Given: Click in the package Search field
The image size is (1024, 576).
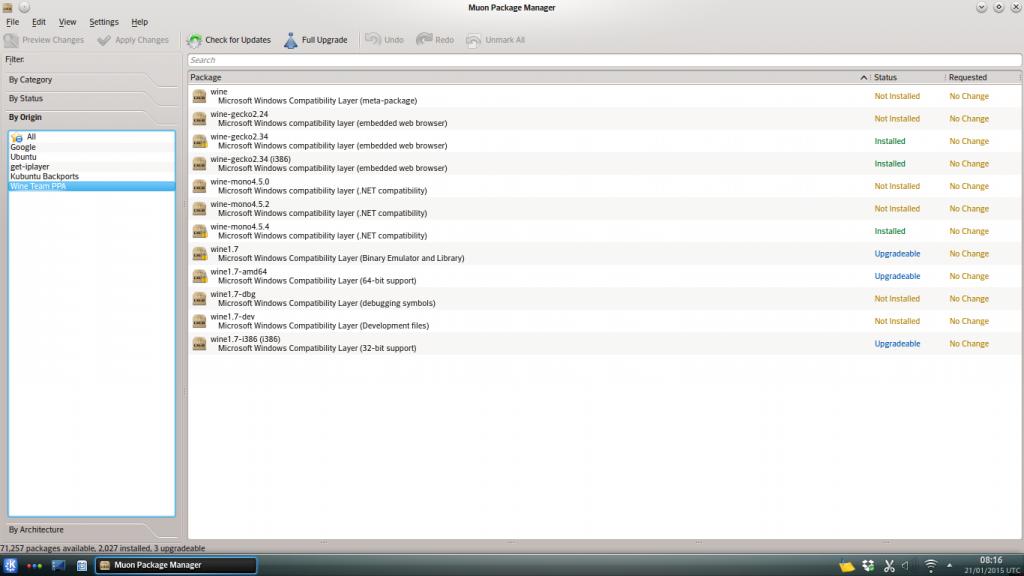Looking at the screenshot, I should 604,60.
